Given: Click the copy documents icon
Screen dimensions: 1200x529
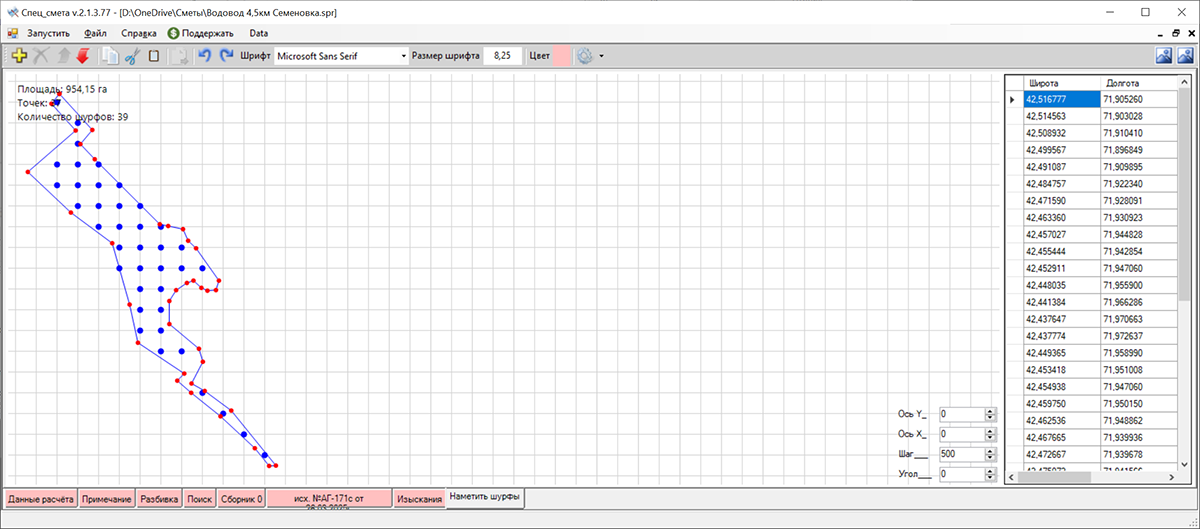Looking at the screenshot, I should click(x=110, y=56).
